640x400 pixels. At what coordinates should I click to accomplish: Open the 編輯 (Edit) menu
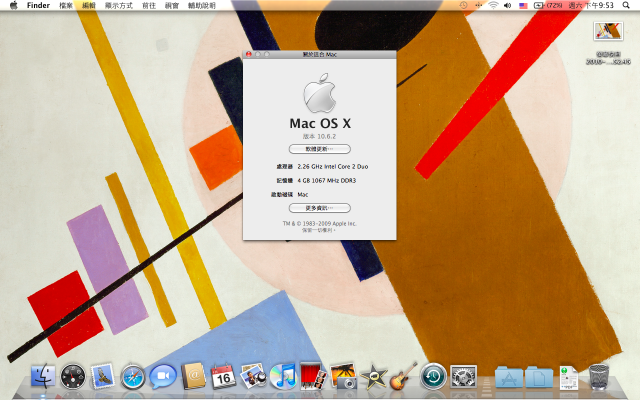pos(89,5)
